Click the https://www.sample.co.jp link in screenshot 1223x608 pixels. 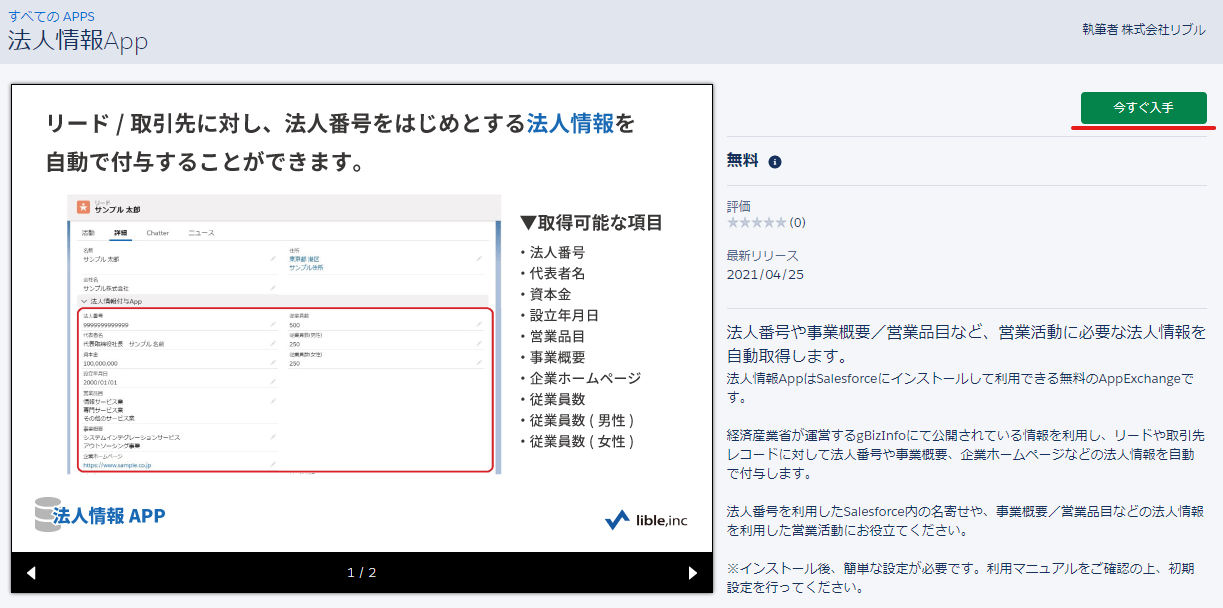pyautogui.click(x=117, y=465)
